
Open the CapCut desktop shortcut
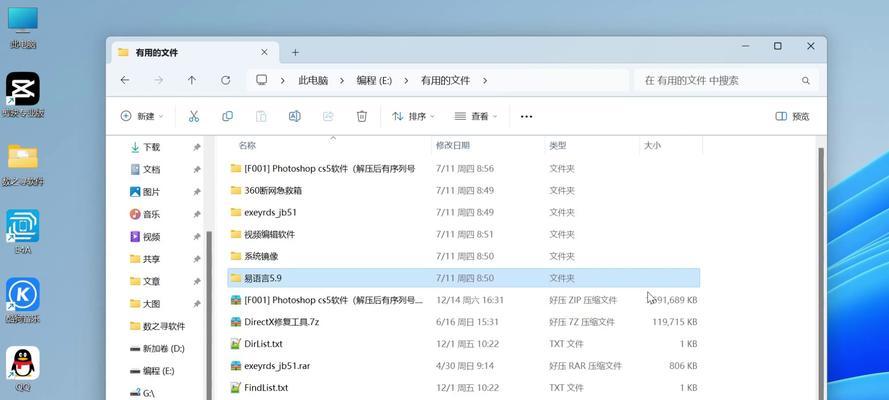tap(23, 95)
